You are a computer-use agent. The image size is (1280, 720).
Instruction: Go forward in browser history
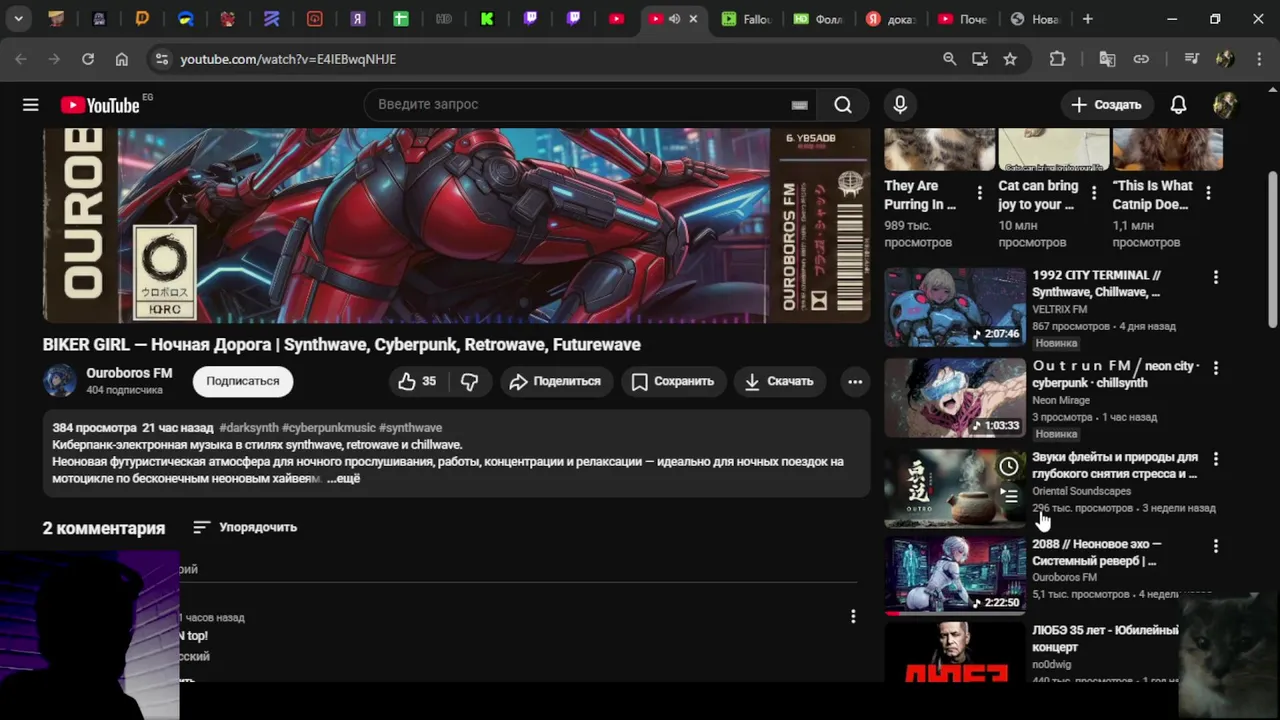(54, 59)
